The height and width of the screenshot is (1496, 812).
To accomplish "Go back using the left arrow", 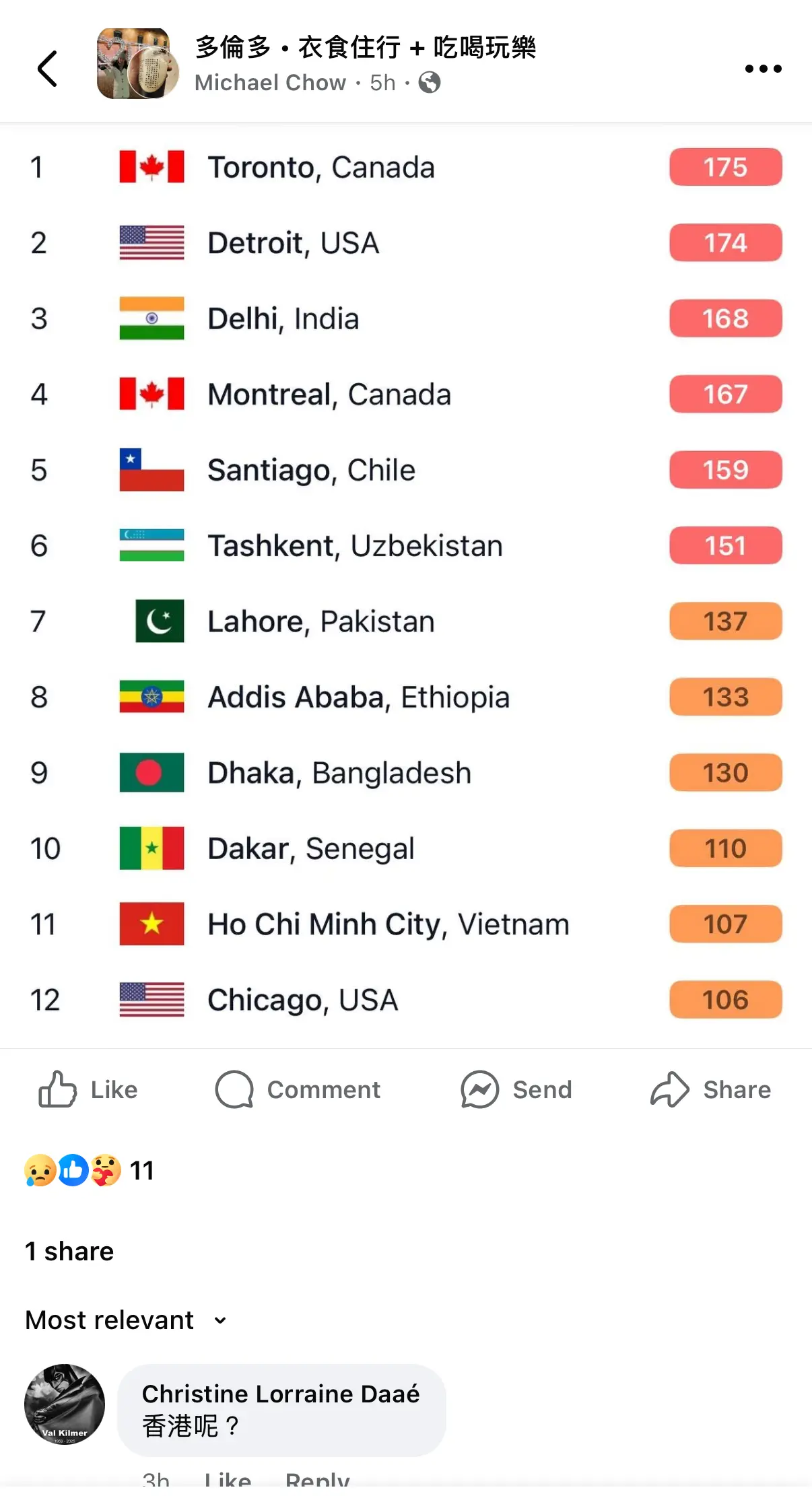I will 47,69.
